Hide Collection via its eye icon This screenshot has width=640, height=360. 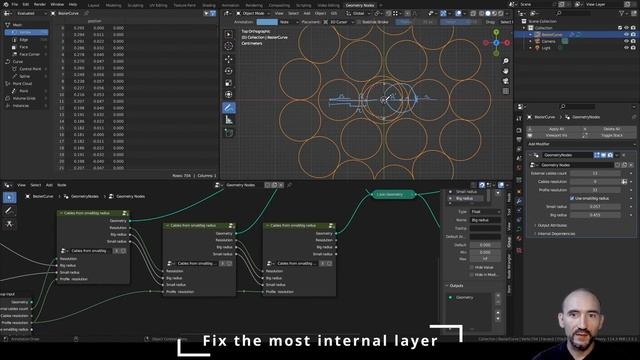(626, 28)
